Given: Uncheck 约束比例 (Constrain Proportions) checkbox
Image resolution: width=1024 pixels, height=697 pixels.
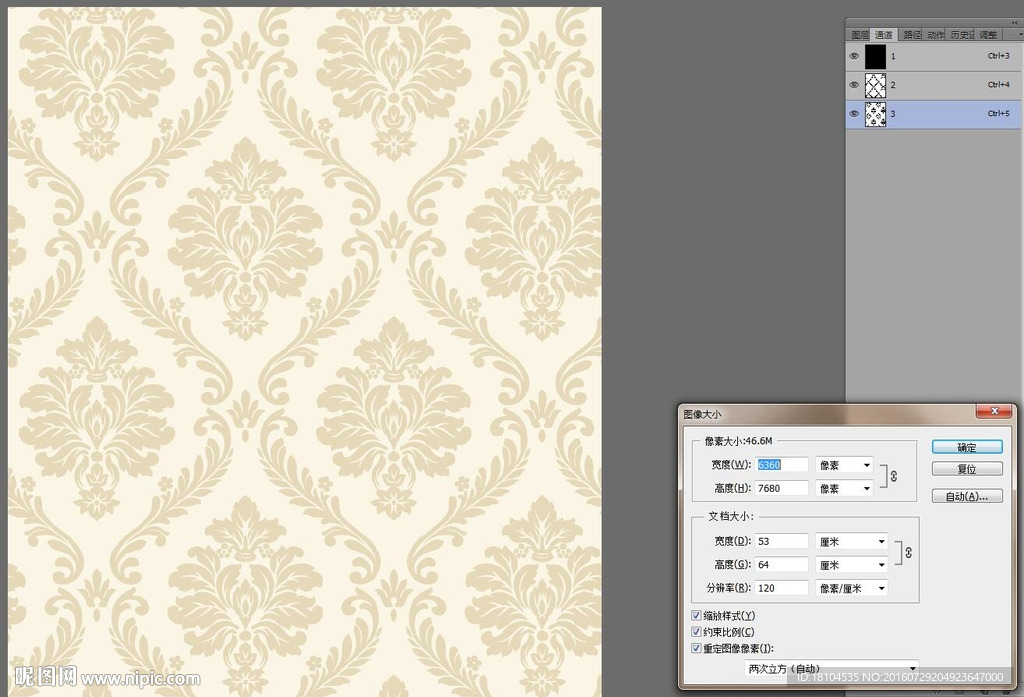Looking at the screenshot, I should (x=697, y=632).
